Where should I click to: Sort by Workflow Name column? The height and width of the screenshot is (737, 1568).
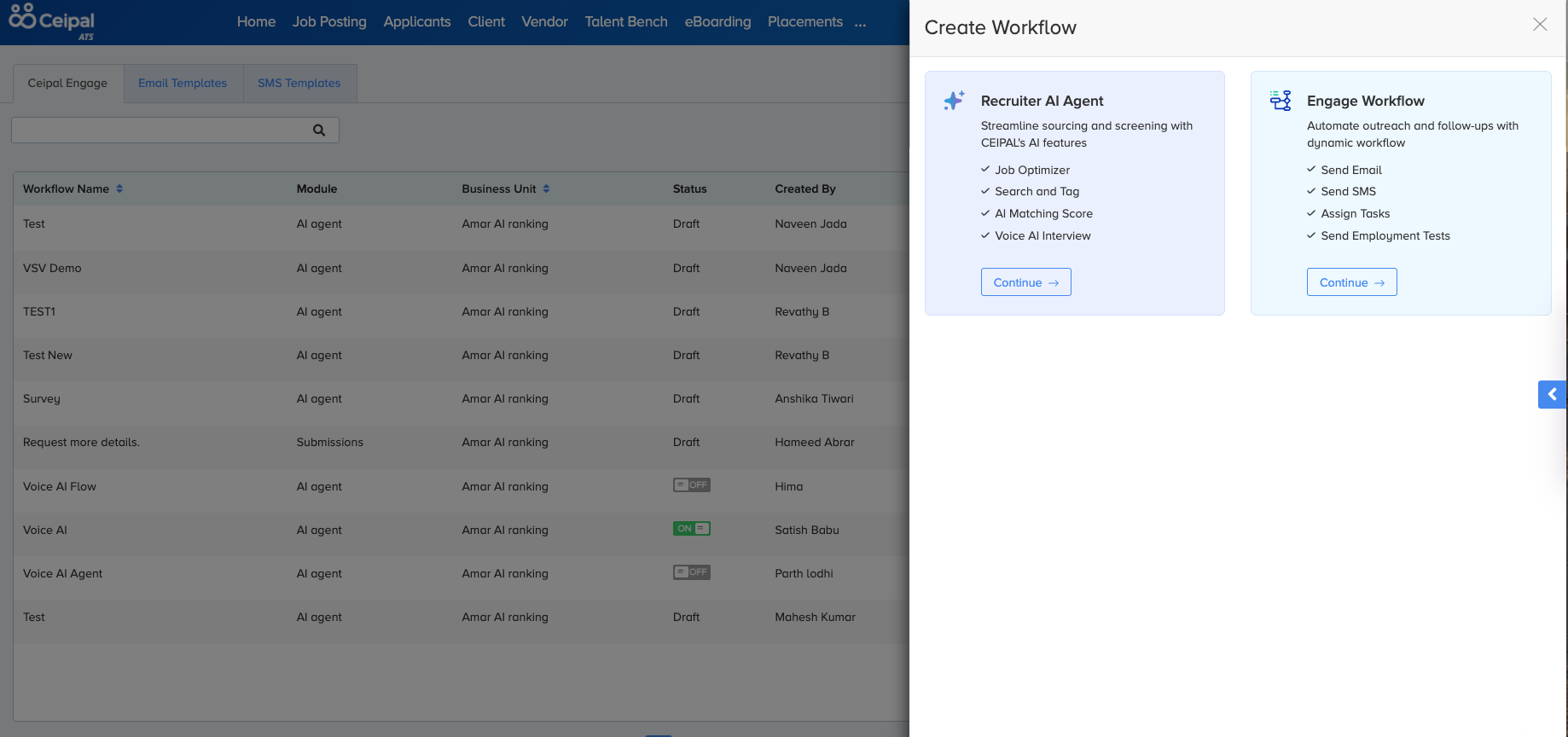pos(119,189)
